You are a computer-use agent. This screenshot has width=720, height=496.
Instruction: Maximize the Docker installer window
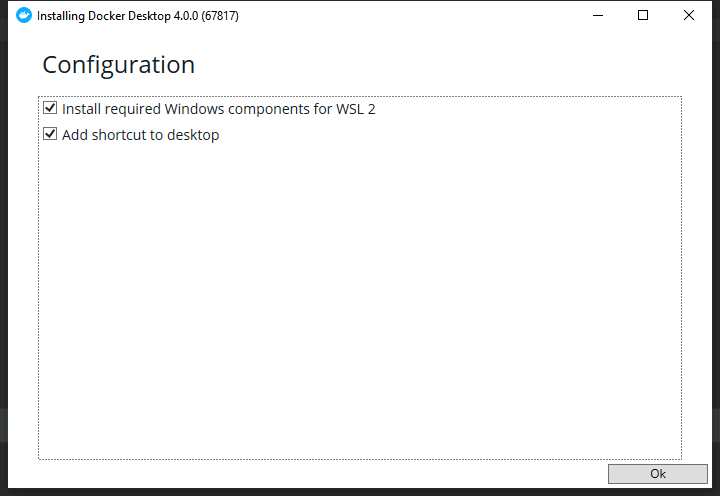click(643, 16)
